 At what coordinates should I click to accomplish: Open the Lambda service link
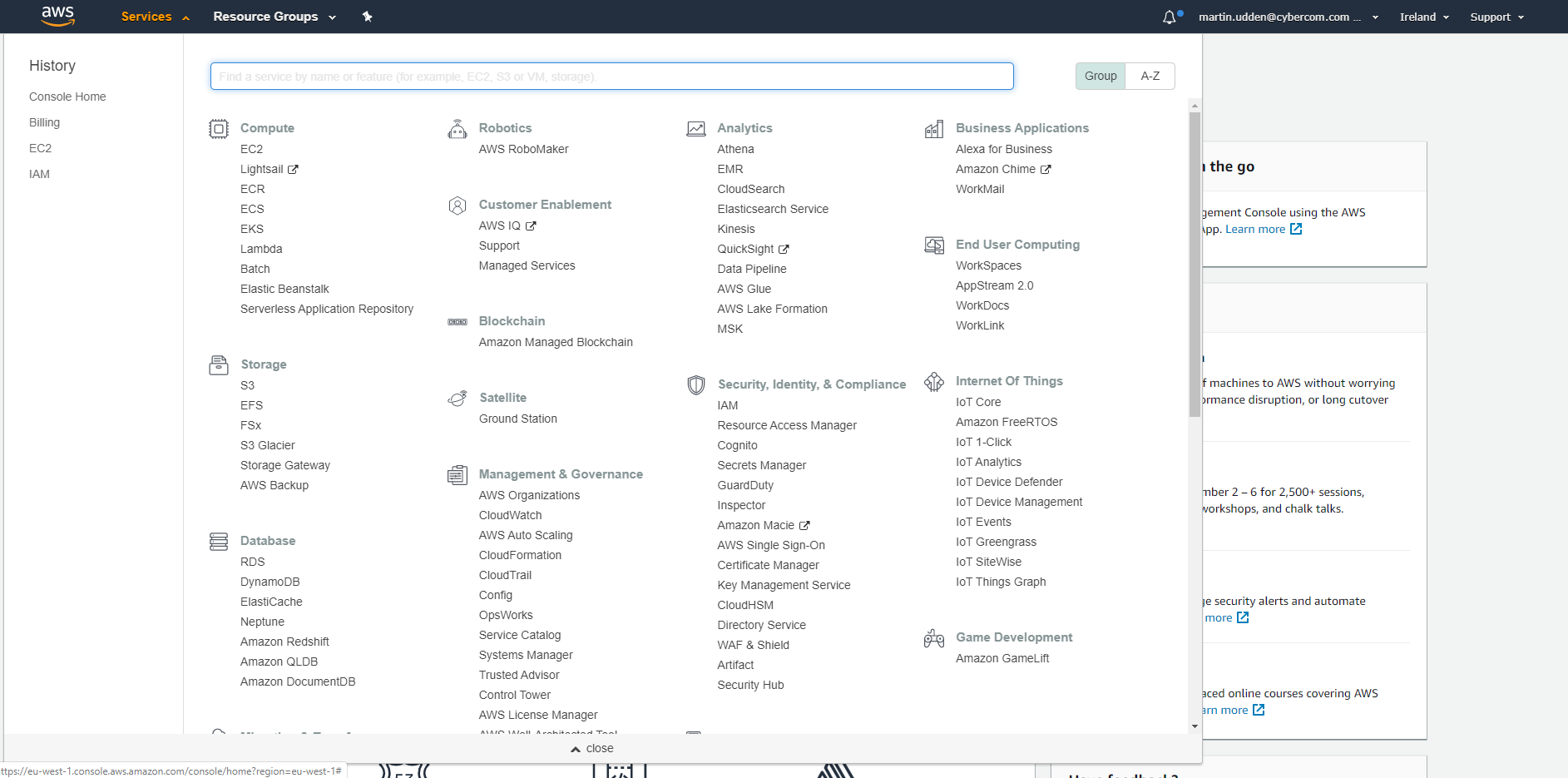261,249
